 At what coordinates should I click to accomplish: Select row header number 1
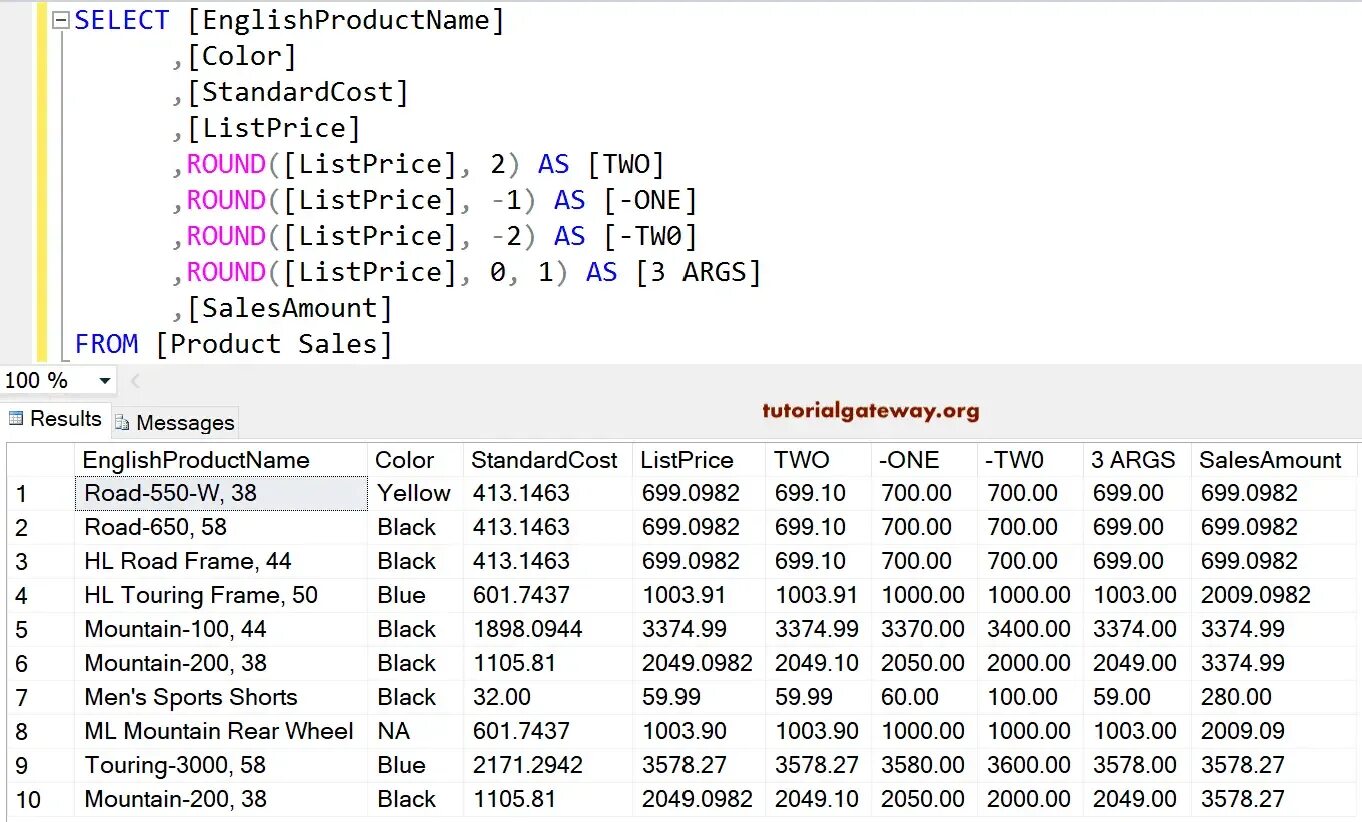point(40,494)
